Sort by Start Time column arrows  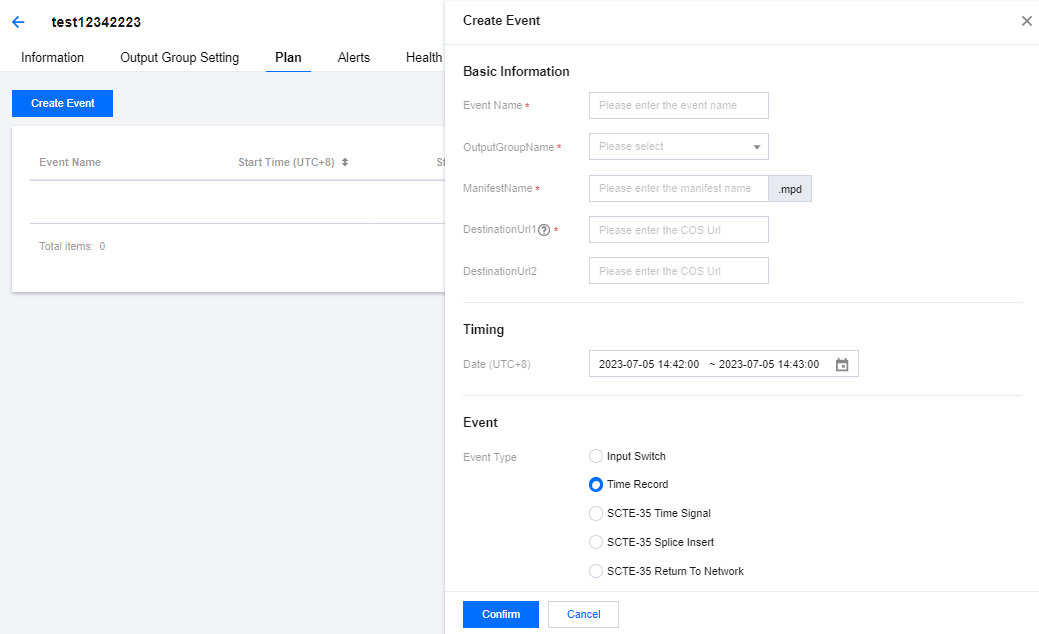(x=345, y=162)
